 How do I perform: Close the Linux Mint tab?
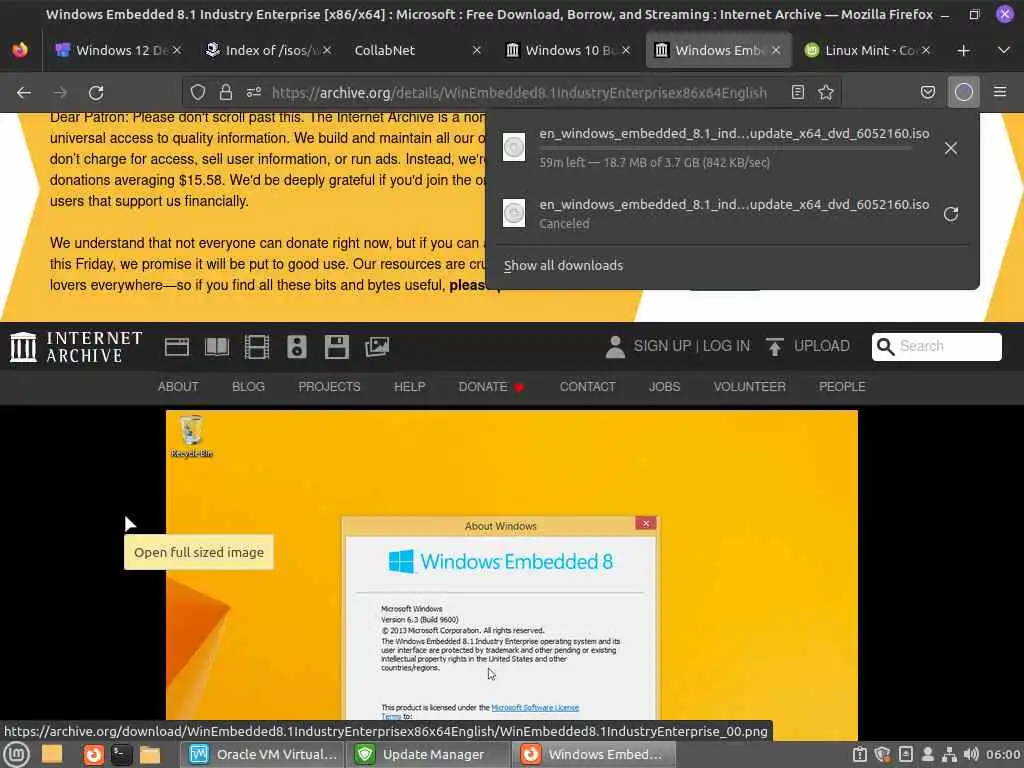(x=925, y=50)
